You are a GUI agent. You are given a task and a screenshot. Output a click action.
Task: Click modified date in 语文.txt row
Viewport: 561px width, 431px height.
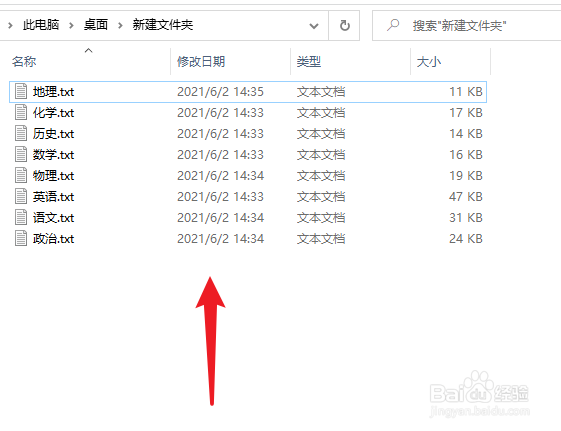point(220,217)
